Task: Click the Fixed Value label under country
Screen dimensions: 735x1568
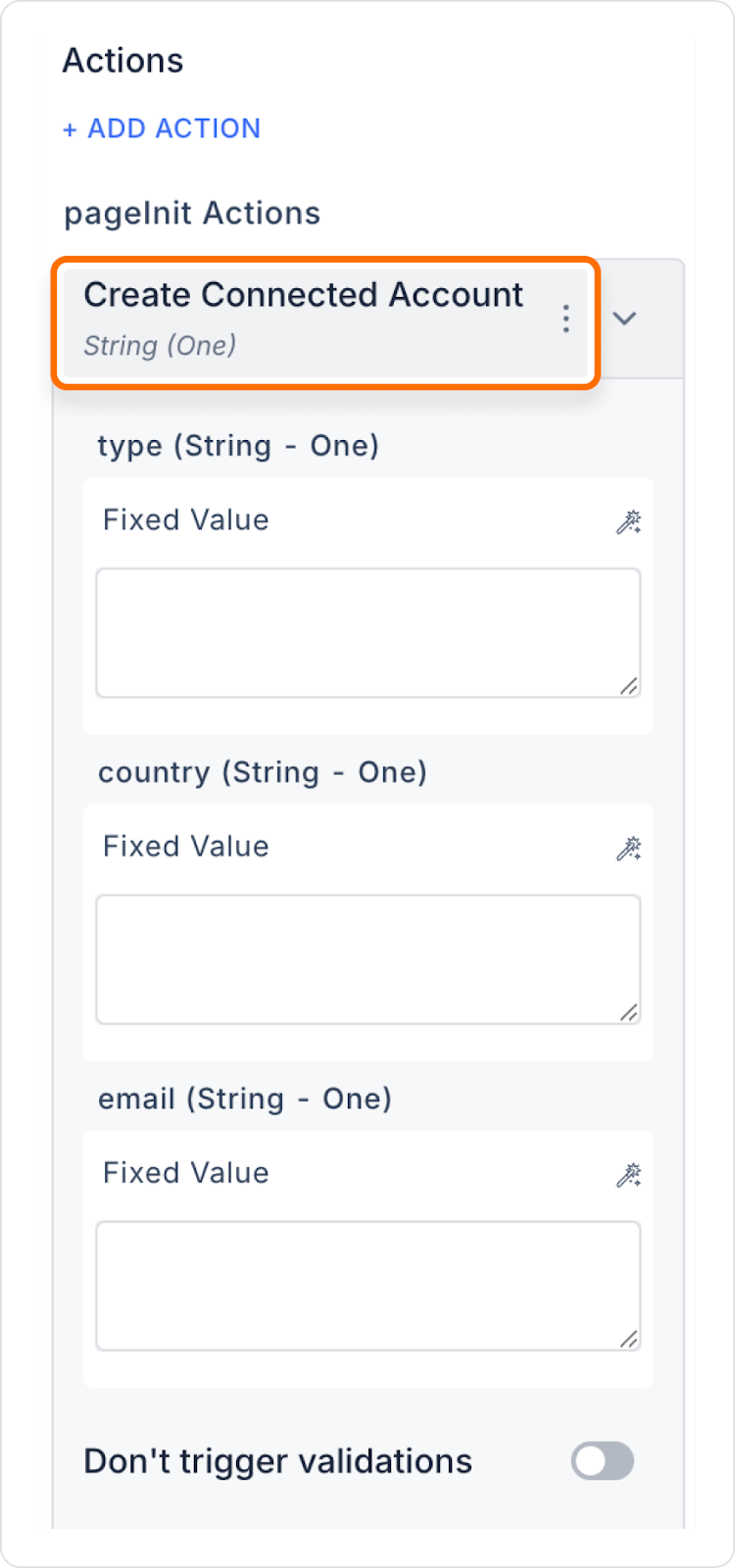Action: coord(186,847)
